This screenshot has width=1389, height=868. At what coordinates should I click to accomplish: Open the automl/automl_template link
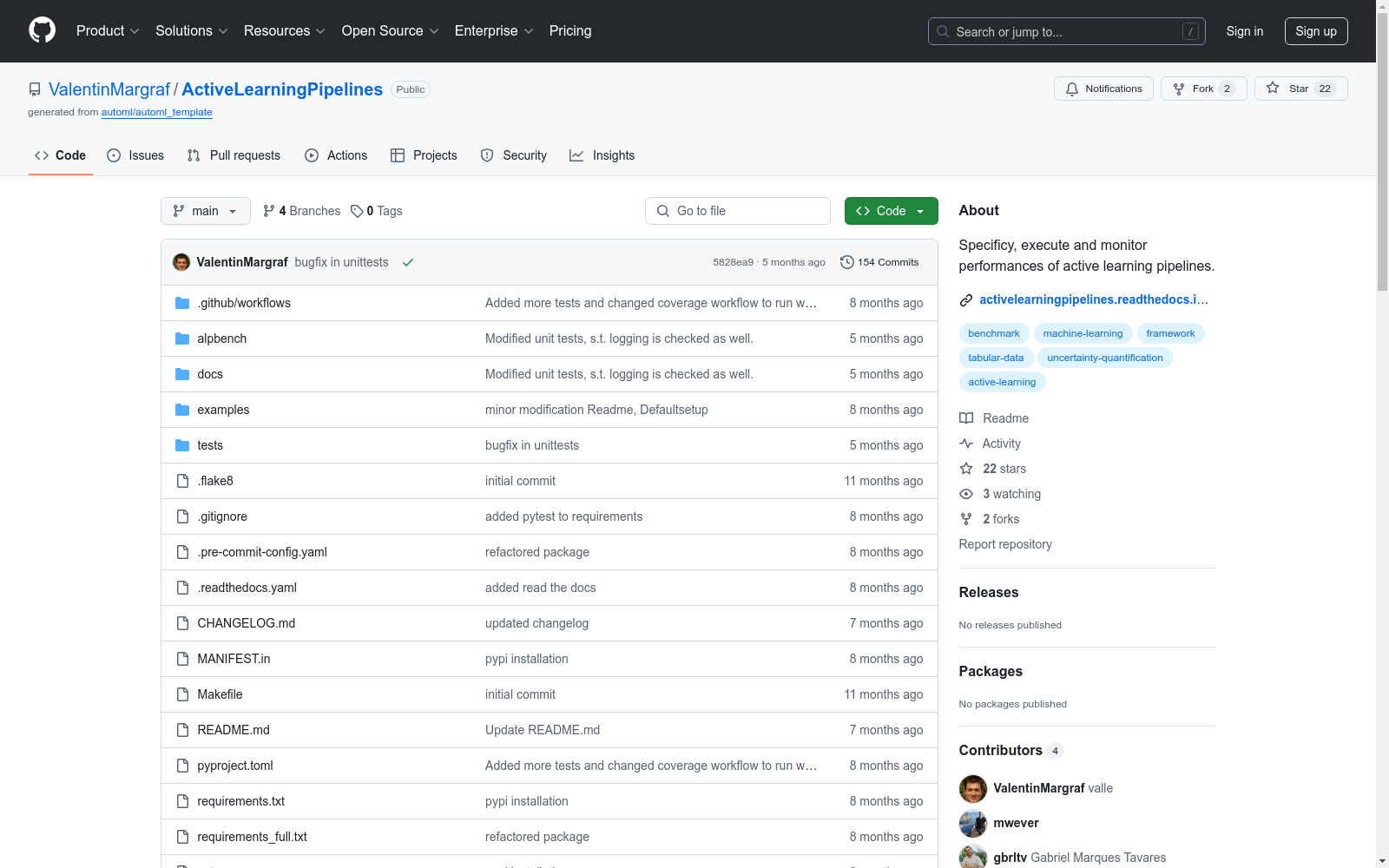pyautogui.click(x=157, y=112)
